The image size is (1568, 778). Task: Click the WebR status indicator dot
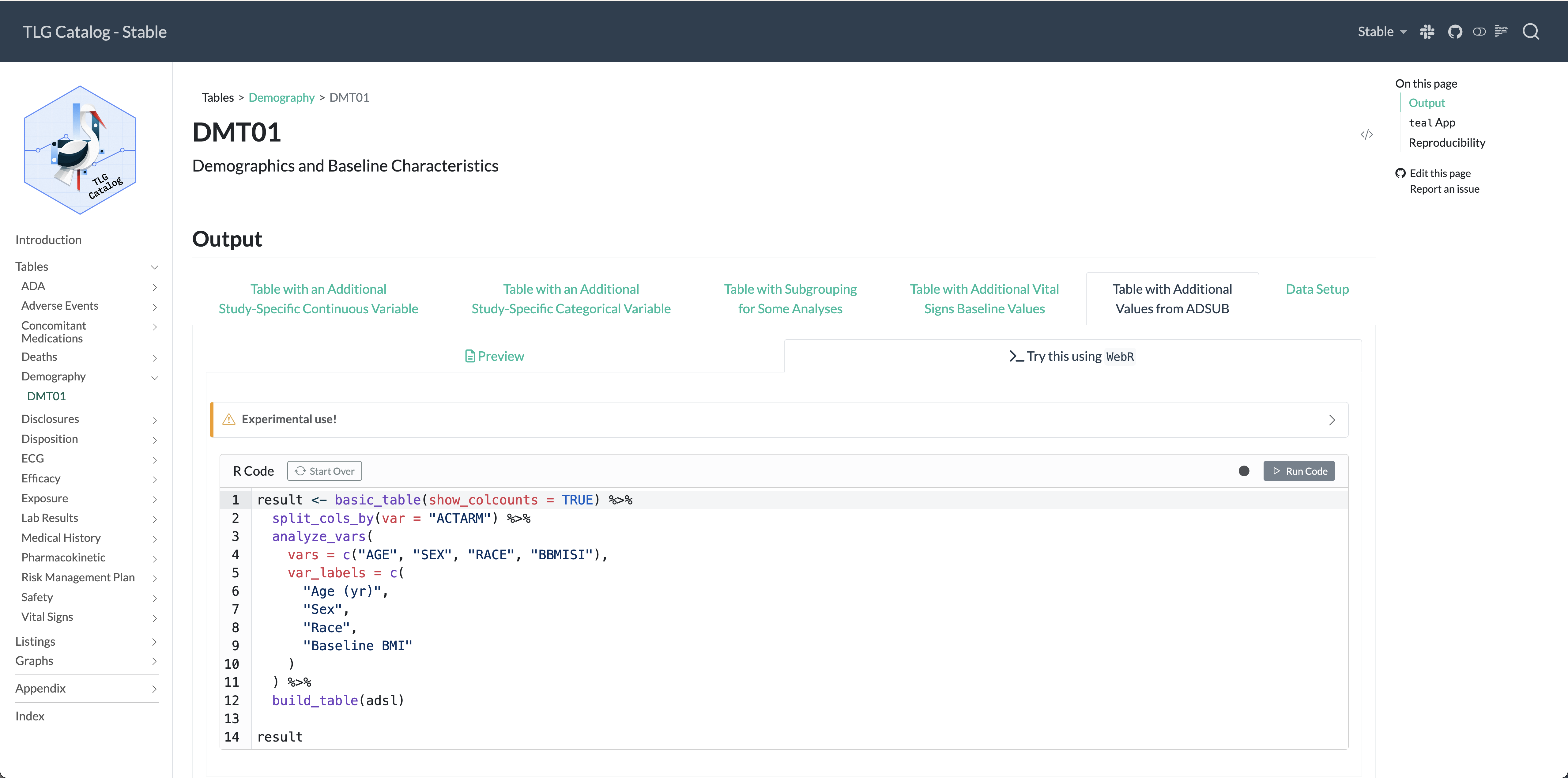[1244, 471]
